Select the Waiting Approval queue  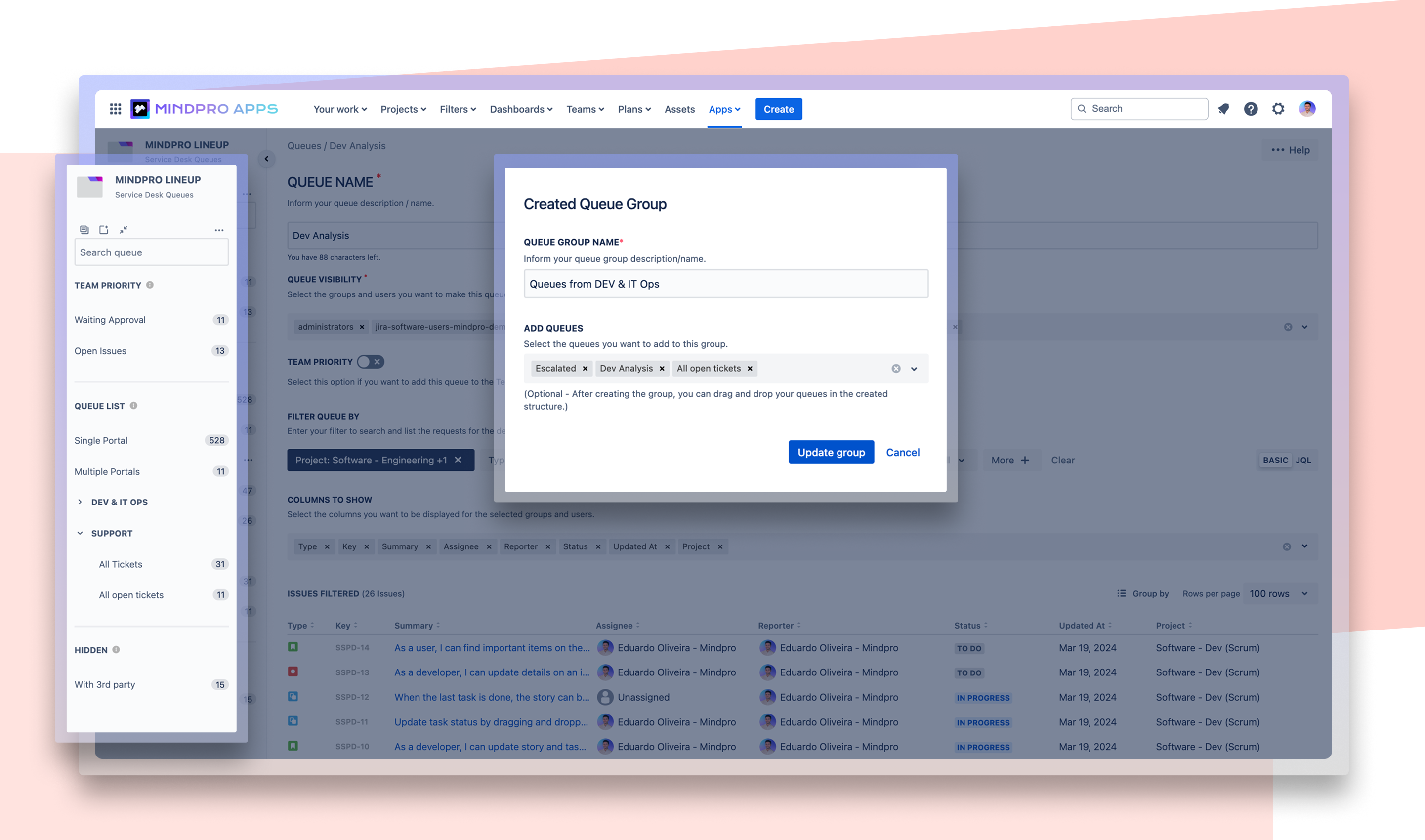[x=151, y=320]
